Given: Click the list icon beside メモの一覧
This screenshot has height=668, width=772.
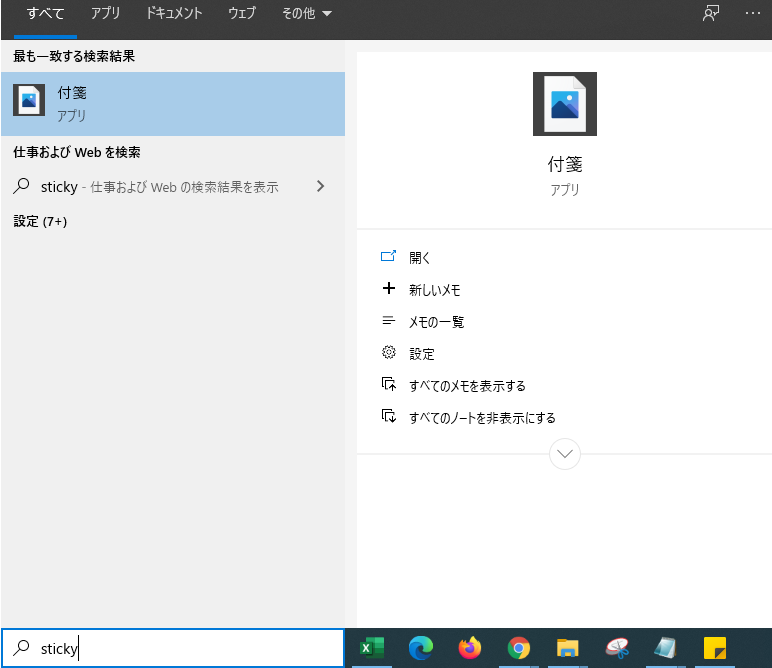Looking at the screenshot, I should [388, 321].
